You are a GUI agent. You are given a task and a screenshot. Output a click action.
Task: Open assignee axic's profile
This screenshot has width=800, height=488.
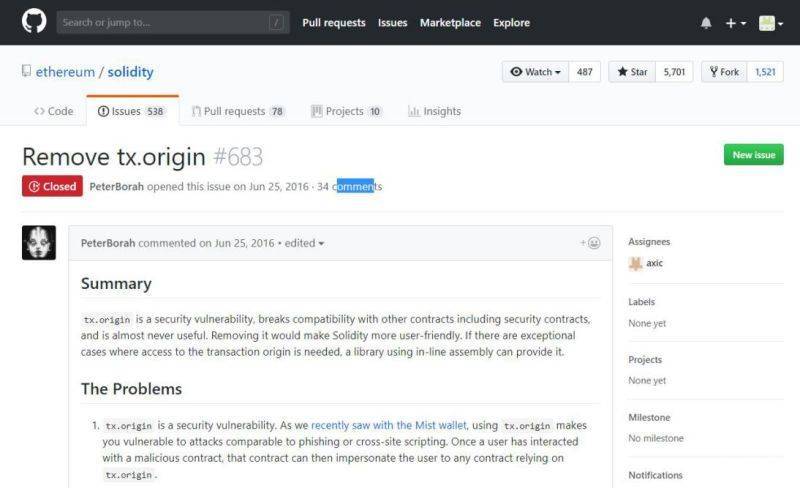coord(655,263)
